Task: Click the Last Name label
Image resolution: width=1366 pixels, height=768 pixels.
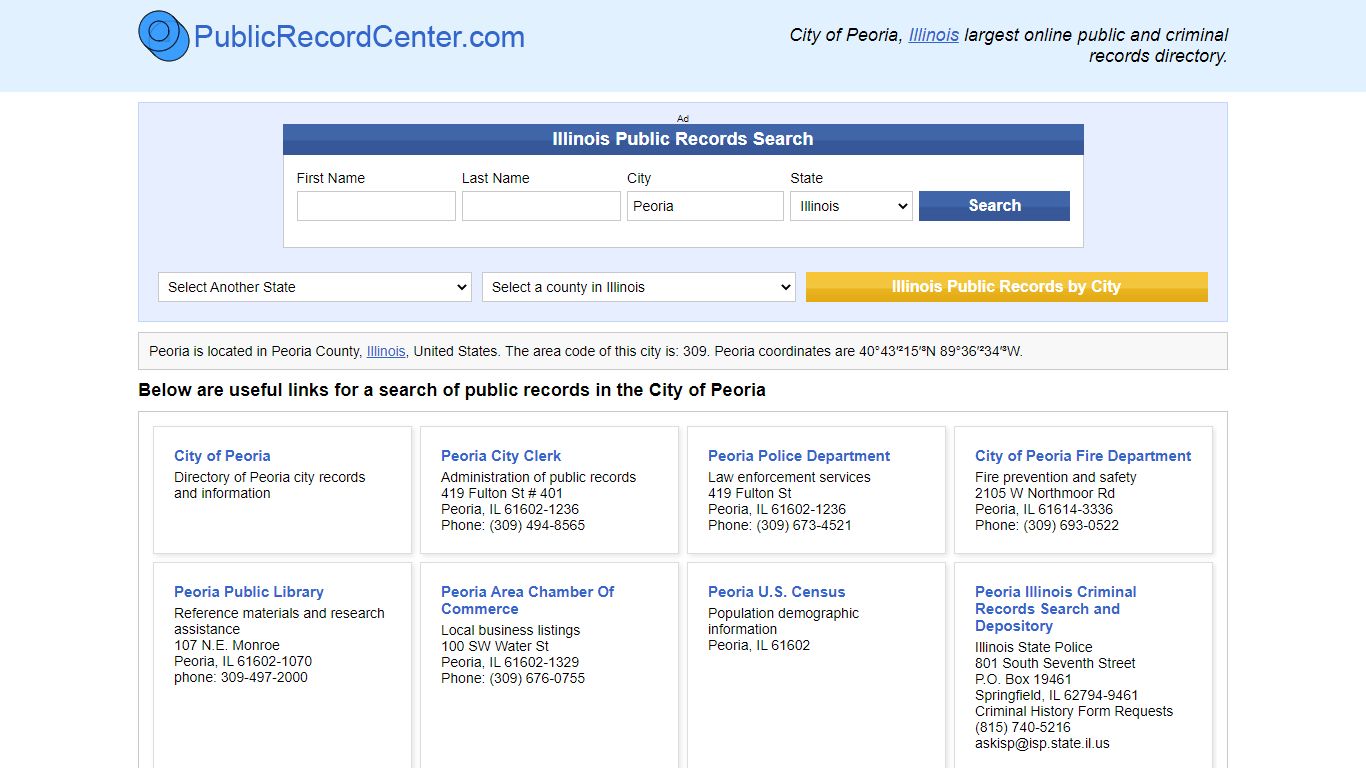Action: click(x=496, y=178)
